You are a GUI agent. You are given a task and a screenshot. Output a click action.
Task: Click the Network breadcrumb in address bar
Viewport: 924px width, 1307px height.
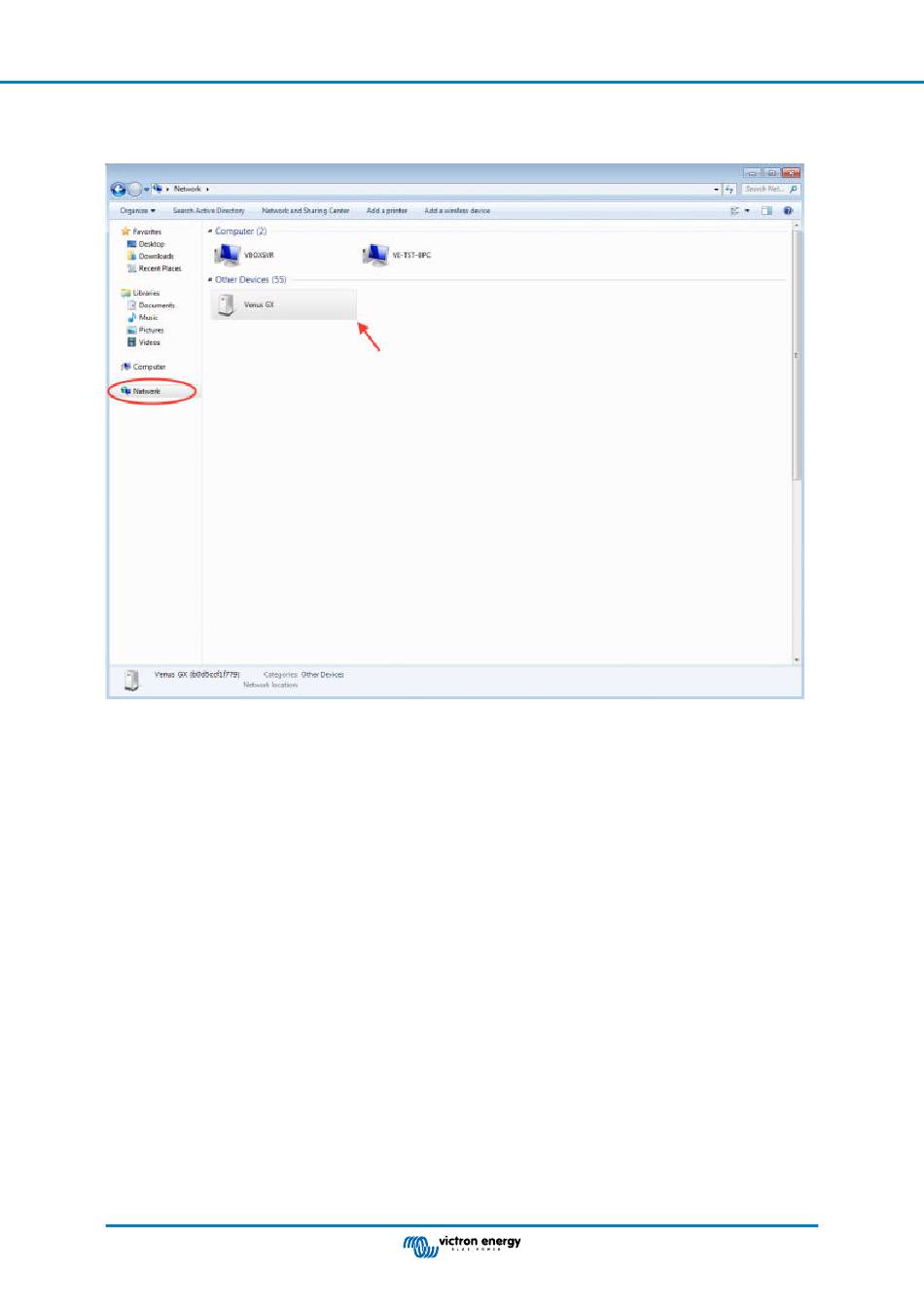[188, 189]
